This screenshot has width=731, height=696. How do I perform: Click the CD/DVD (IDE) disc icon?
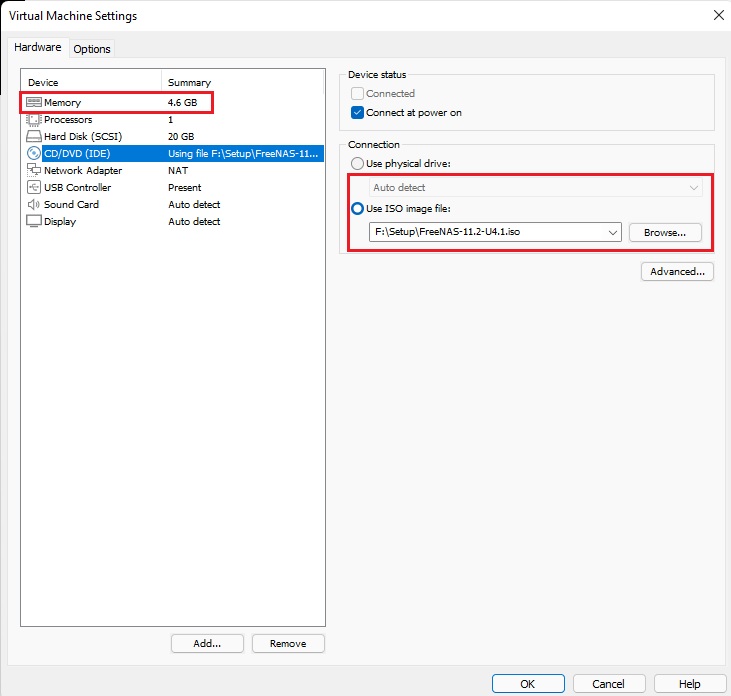pos(34,153)
